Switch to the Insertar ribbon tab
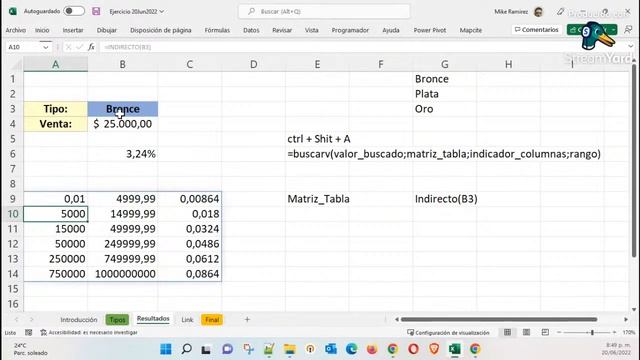This screenshot has width=640, height=360. [x=73, y=30]
